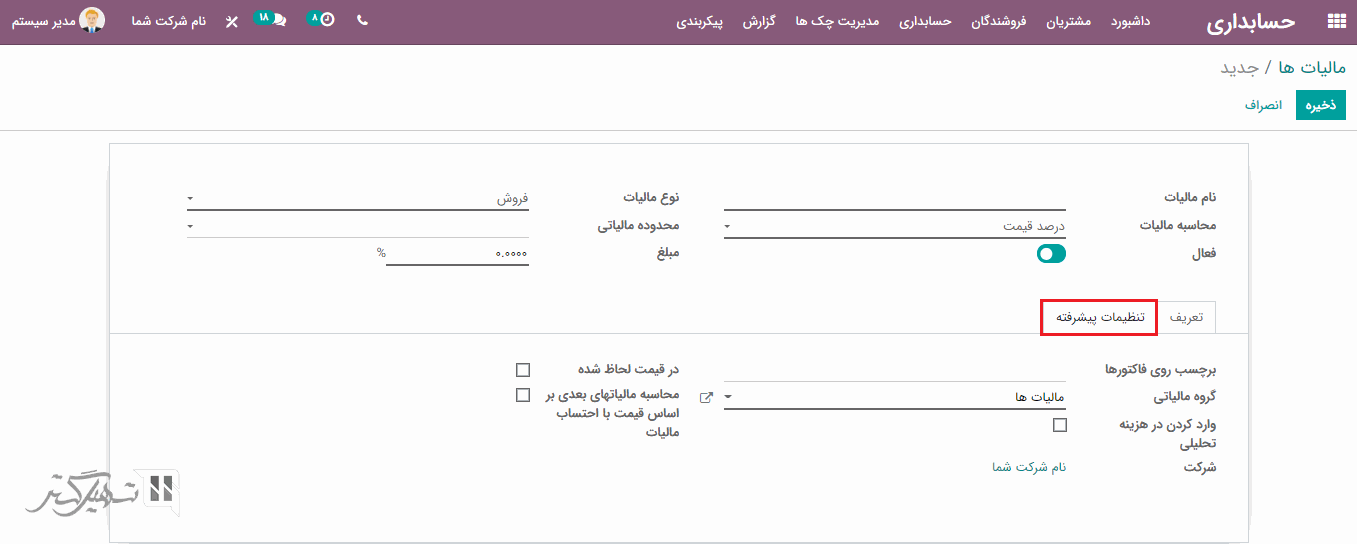
Task: Open activities clock icon with badge 8
Action: click(x=325, y=21)
